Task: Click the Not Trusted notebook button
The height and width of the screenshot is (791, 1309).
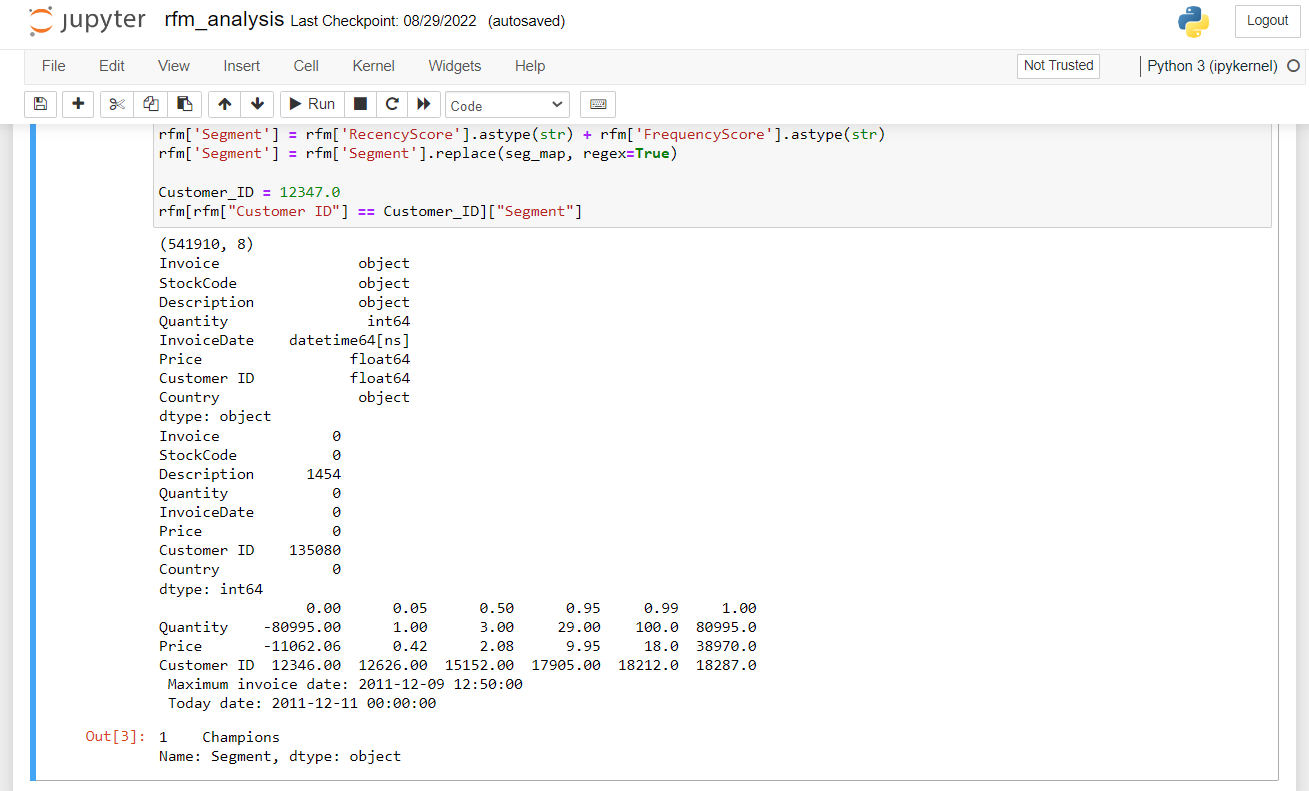Action: click(x=1058, y=66)
